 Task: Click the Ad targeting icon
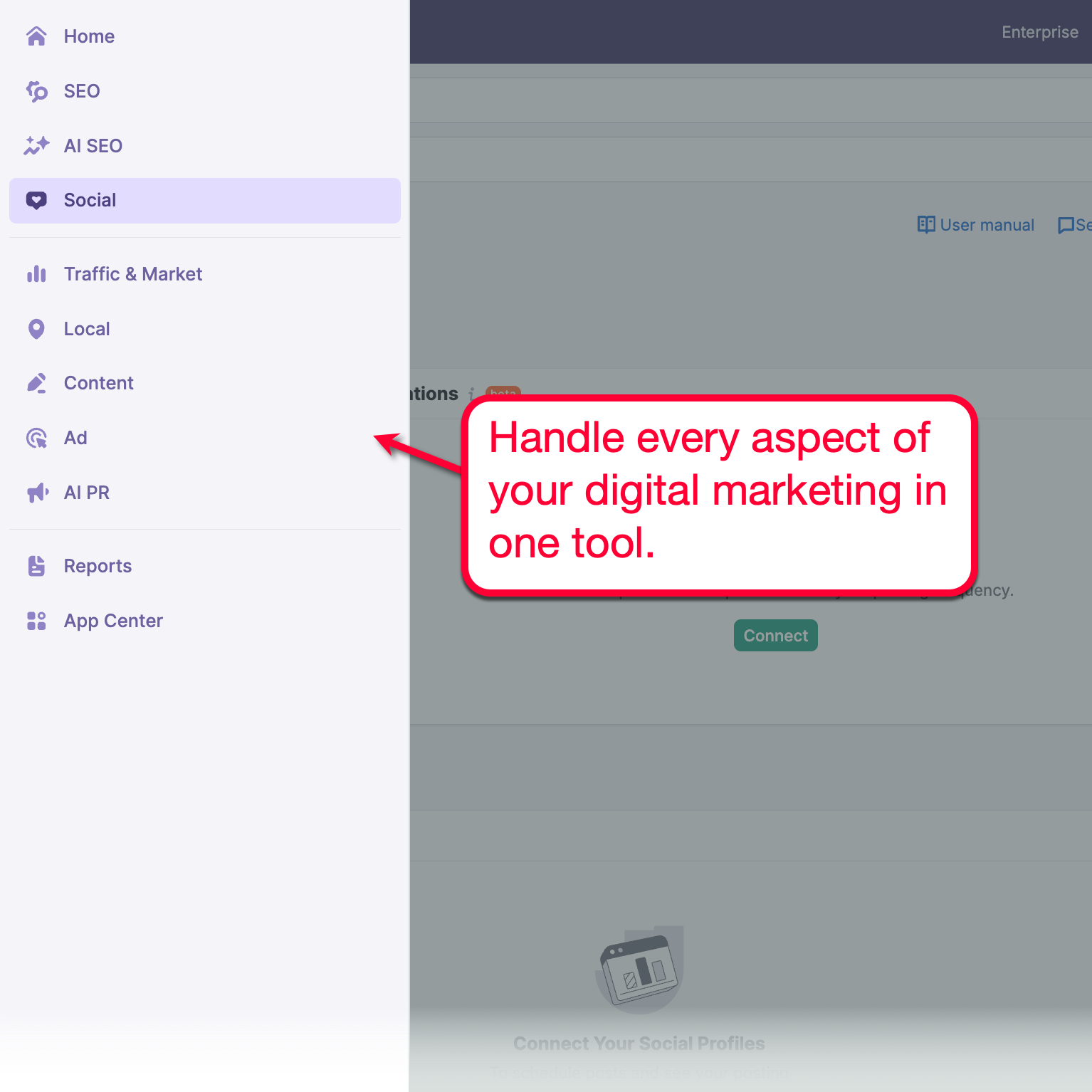pos(36,438)
